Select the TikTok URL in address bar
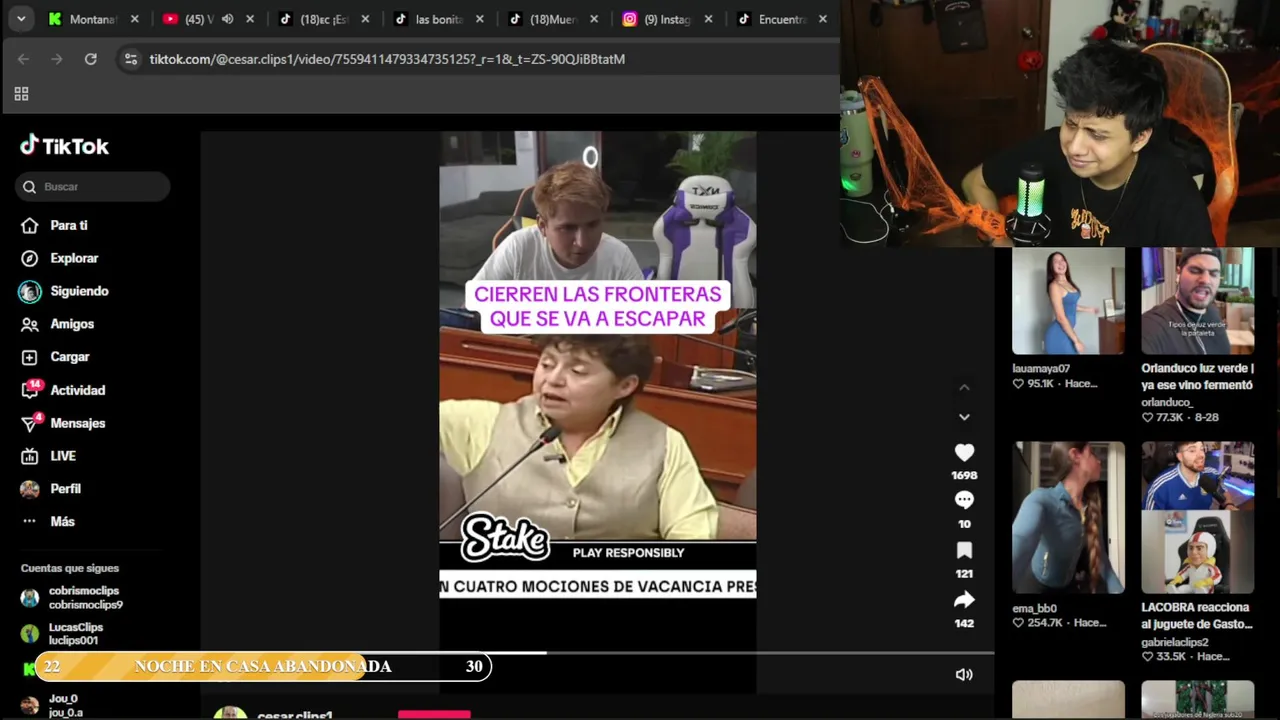 387,59
